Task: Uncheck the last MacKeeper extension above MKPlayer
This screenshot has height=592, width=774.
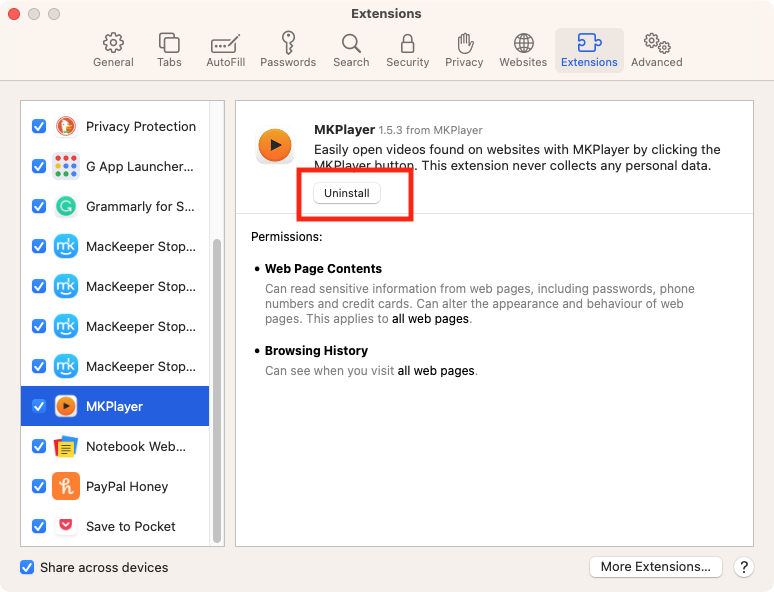Action: click(39, 366)
